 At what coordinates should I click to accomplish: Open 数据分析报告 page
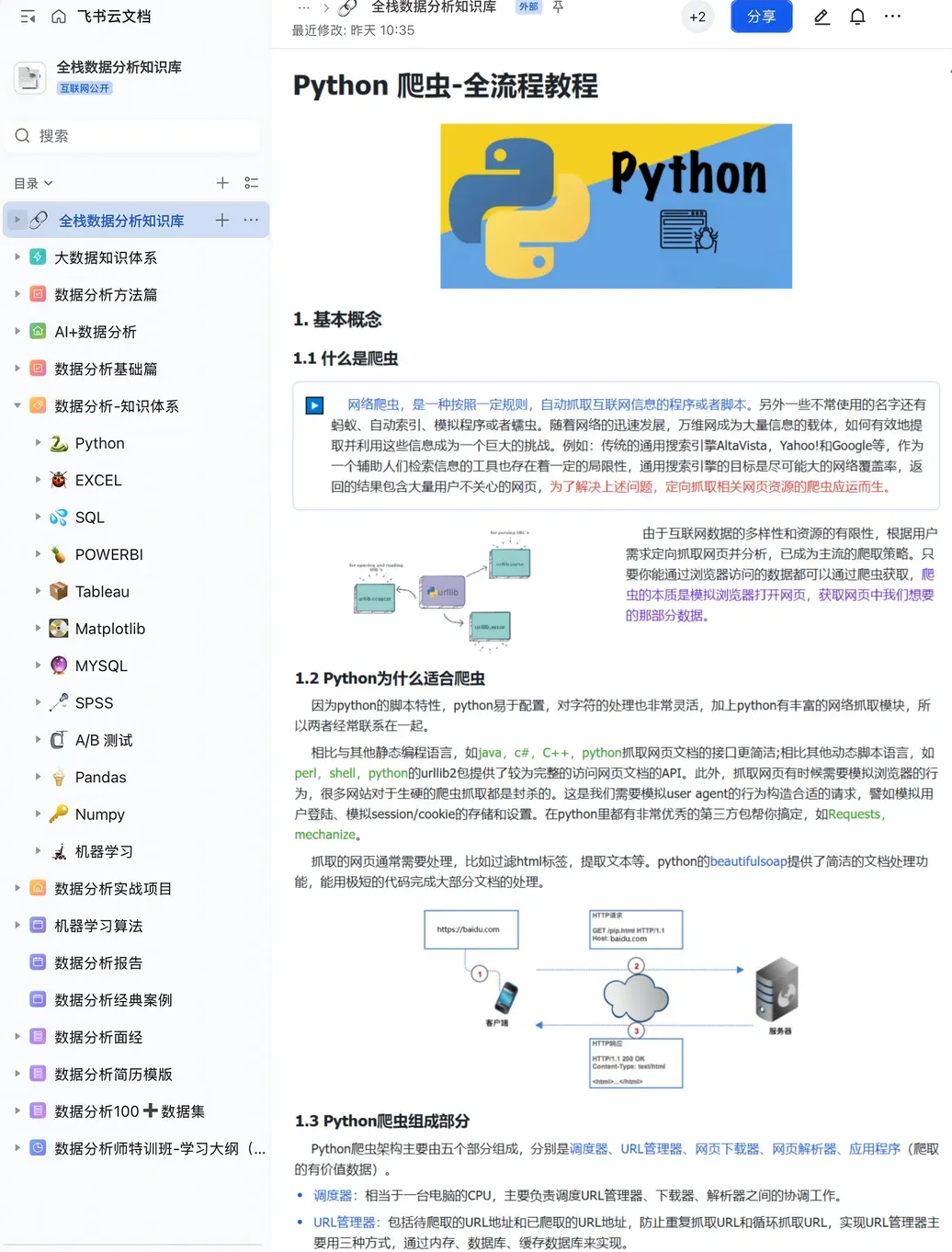coord(98,963)
